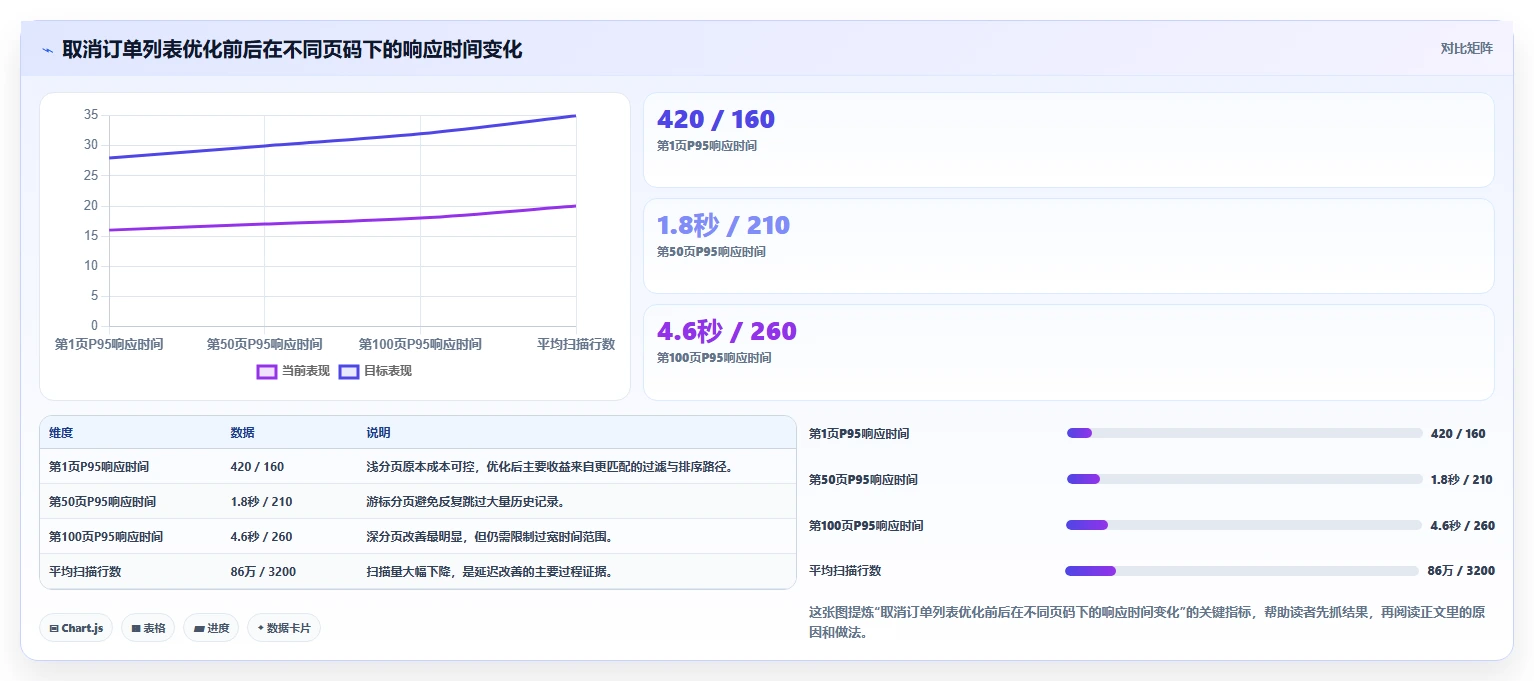Click the 420 / 160 data card value
The height and width of the screenshot is (681, 1534).
point(715,119)
